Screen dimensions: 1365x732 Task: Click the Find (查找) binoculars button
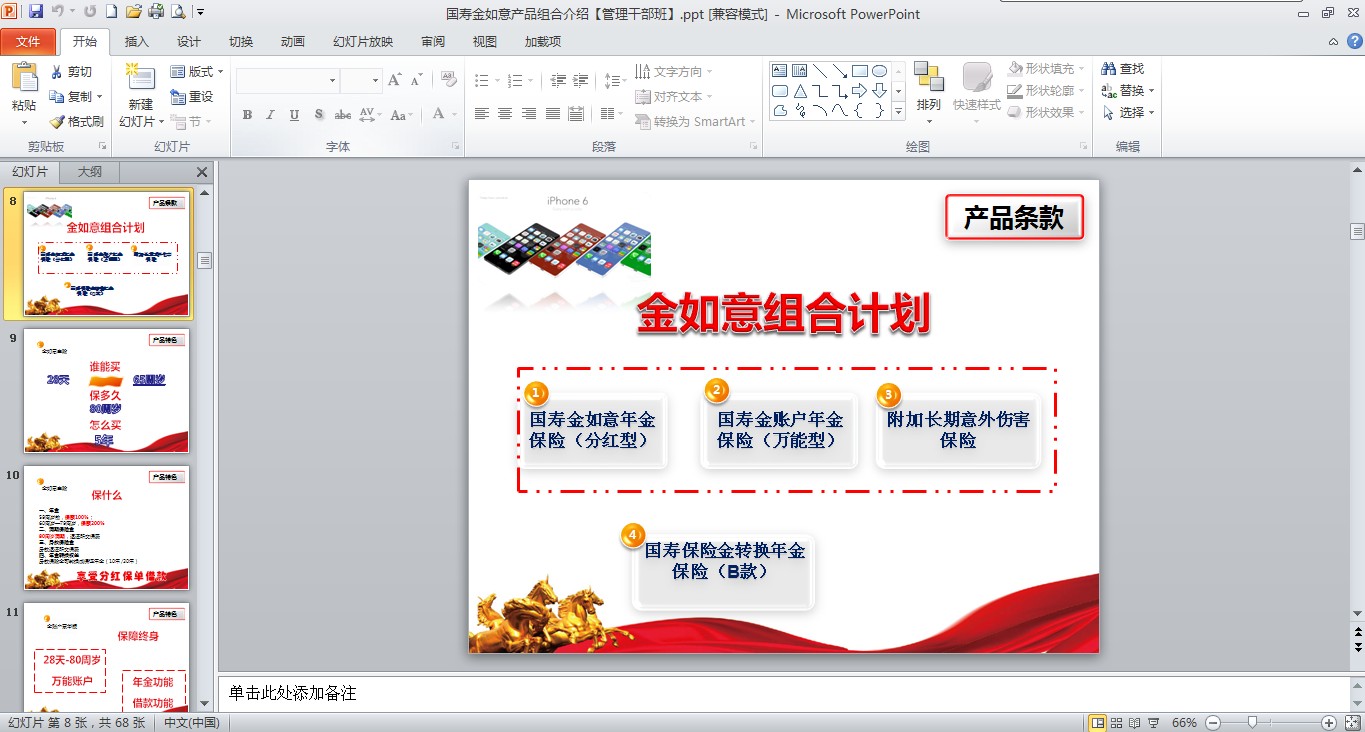(x=1123, y=69)
